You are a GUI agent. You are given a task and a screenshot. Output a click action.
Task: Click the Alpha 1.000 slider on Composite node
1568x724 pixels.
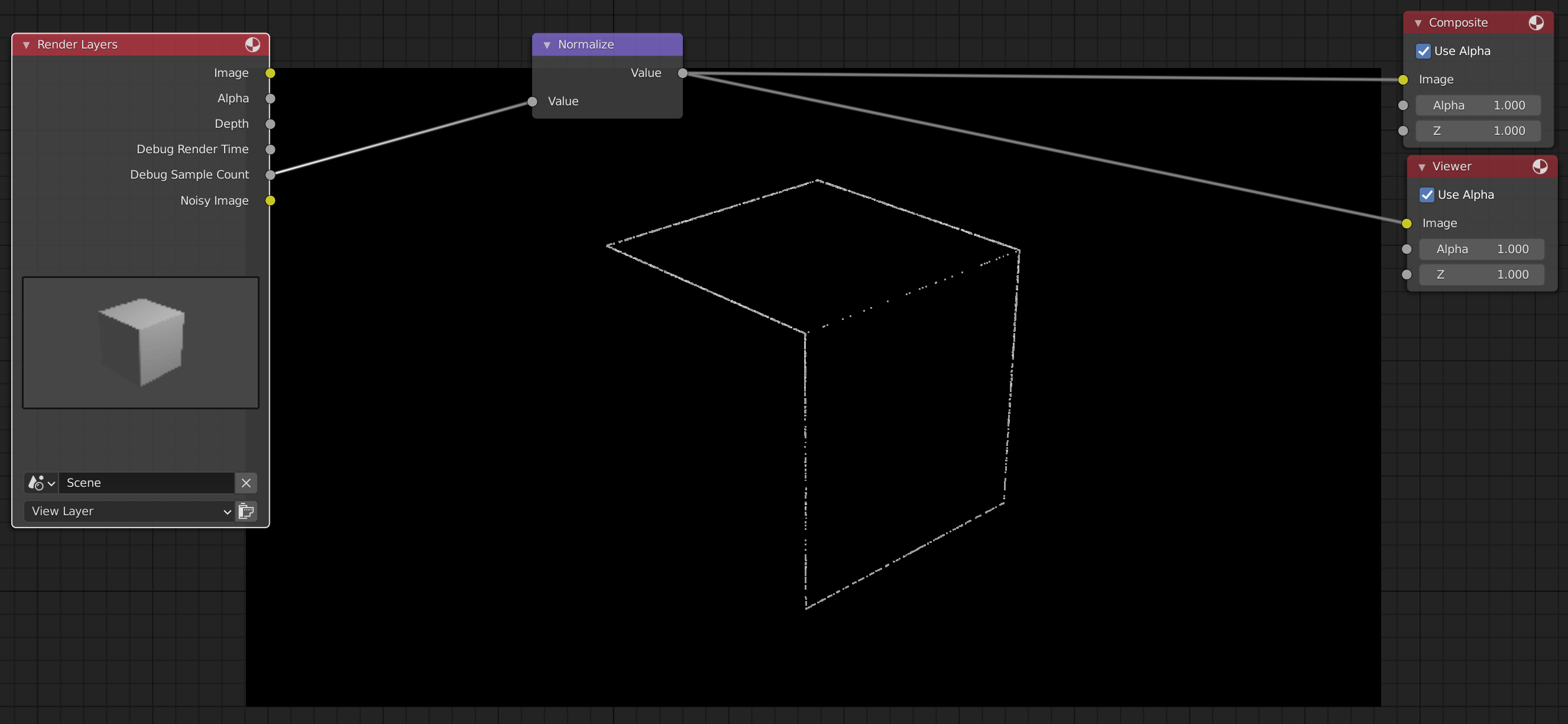click(1478, 105)
